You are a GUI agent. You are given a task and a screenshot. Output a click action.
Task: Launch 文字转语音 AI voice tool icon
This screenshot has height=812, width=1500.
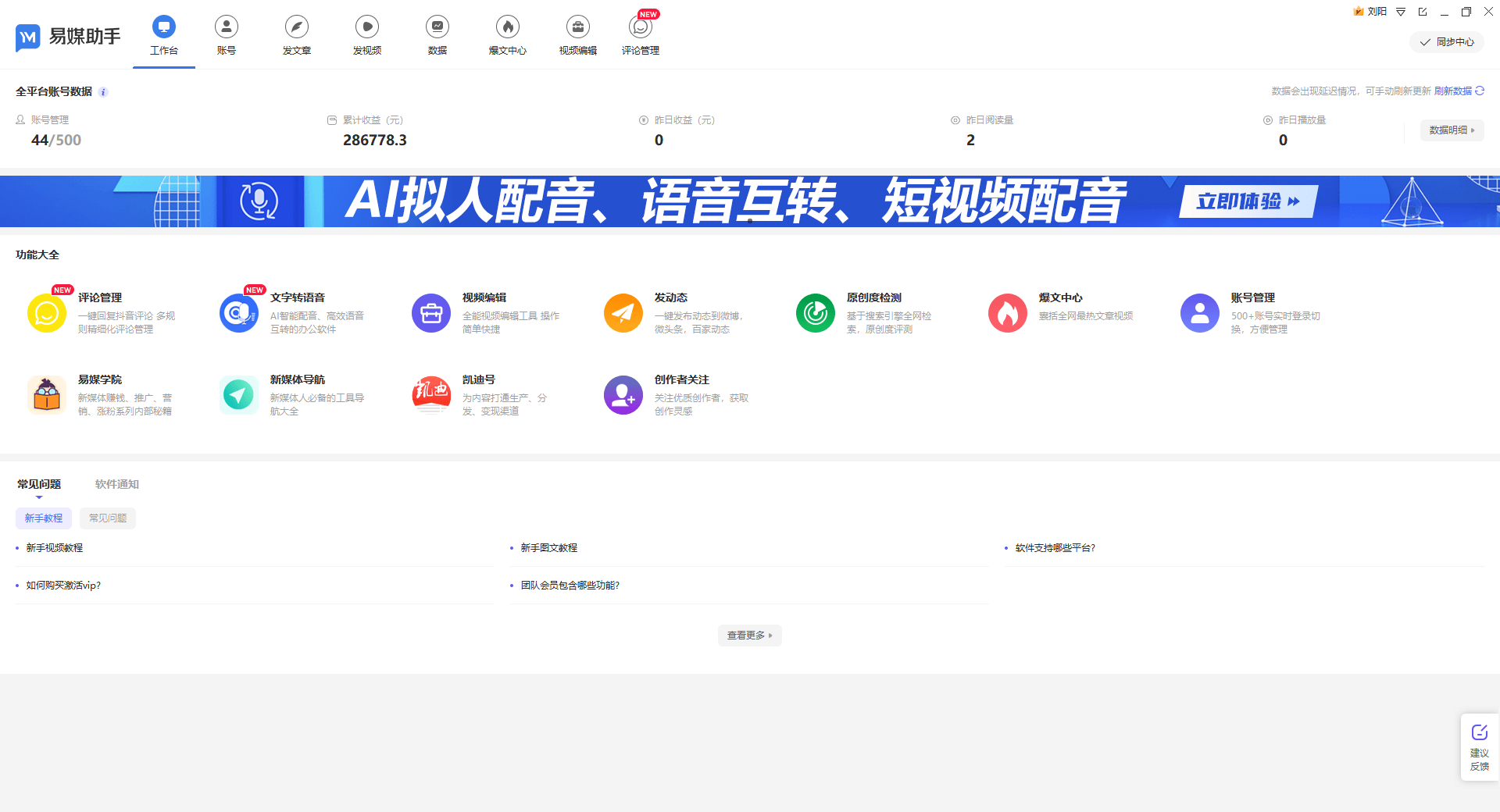(239, 312)
